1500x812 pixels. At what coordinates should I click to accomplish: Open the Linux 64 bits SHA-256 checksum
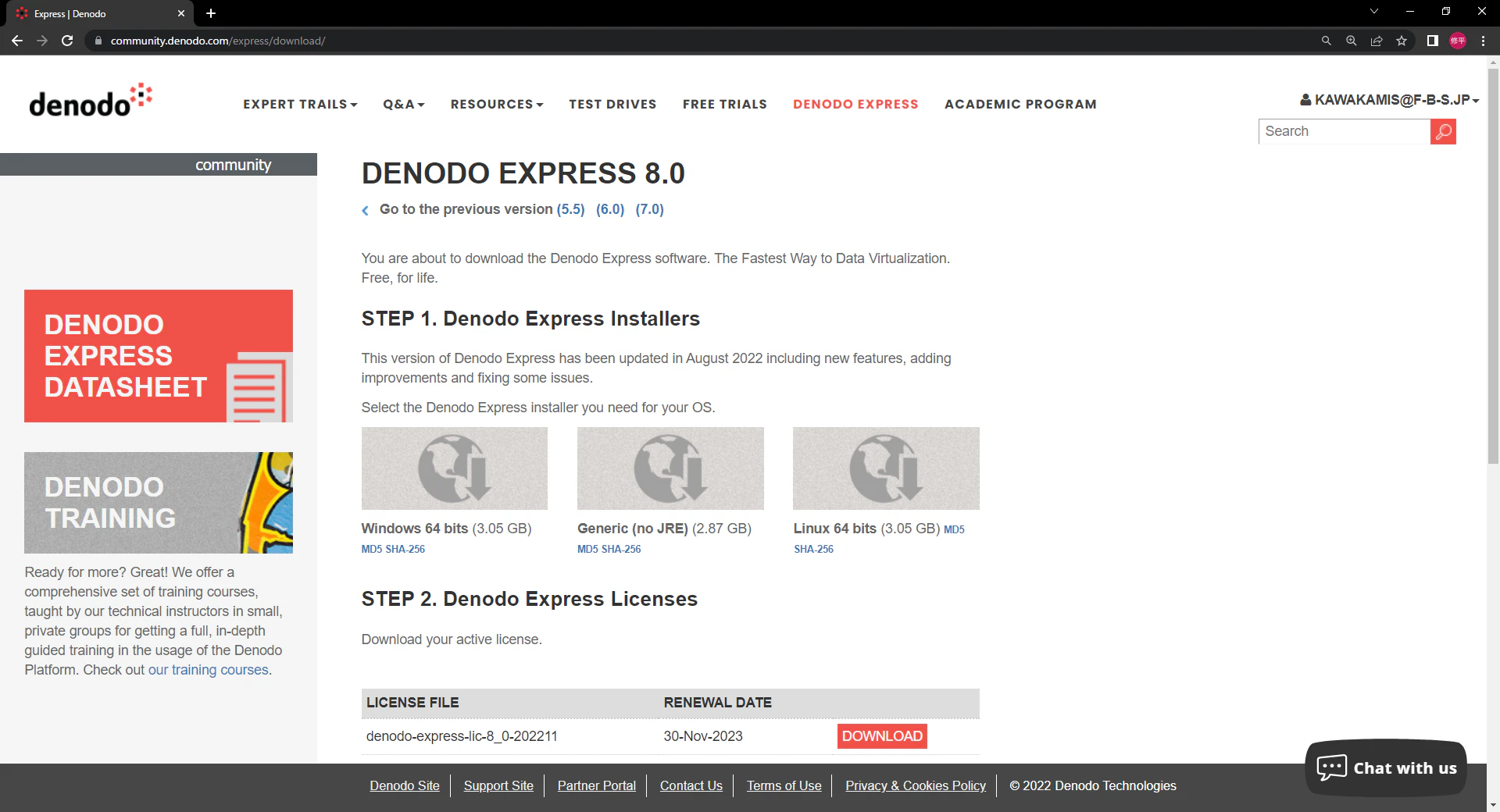click(x=814, y=549)
